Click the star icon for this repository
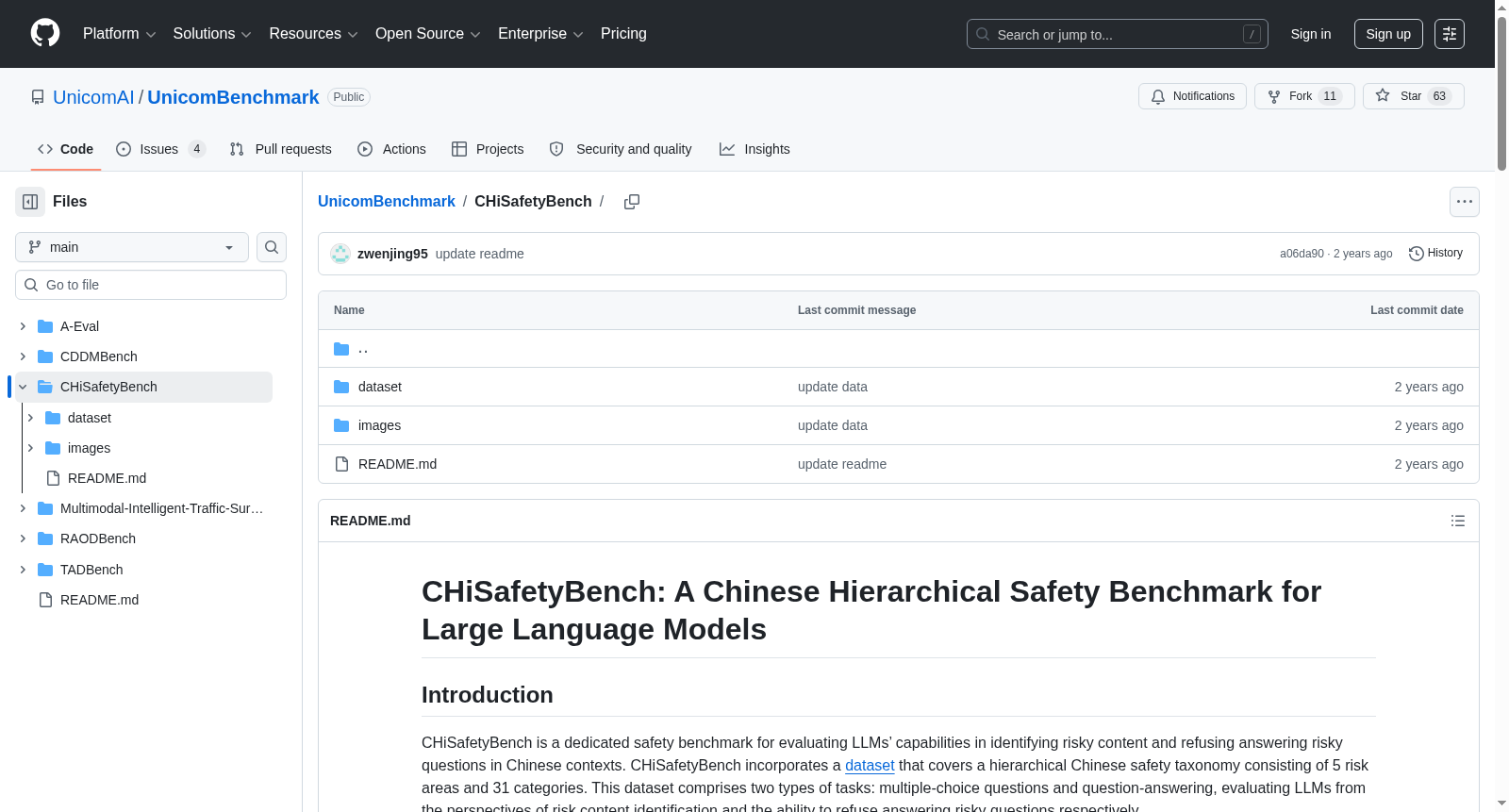The height and width of the screenshot is (812, 1509). 1383,95
